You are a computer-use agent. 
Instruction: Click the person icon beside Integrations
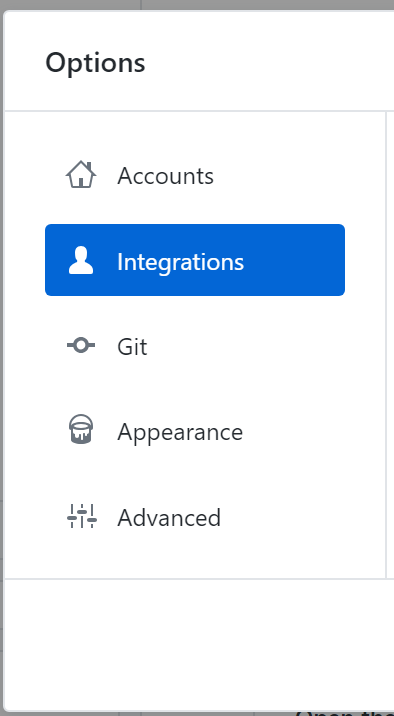81,260
